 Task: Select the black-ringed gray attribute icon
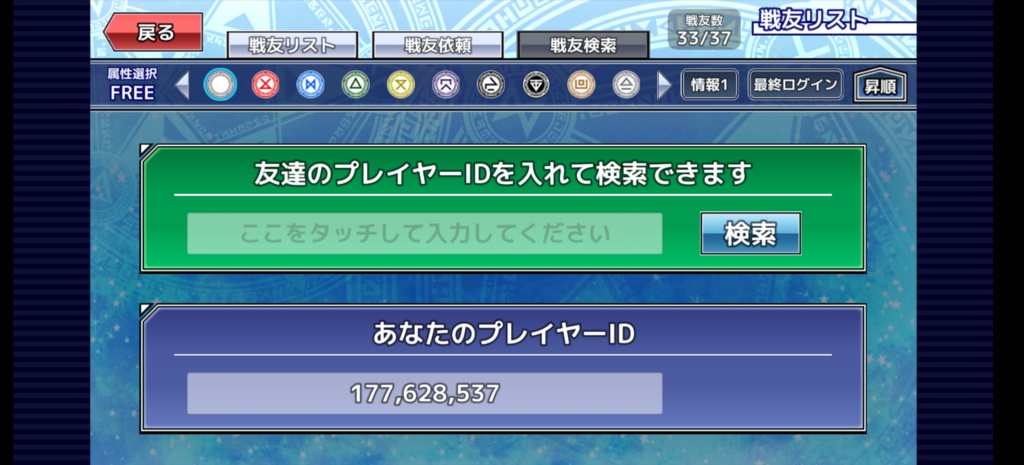pyautogui.click(x=490, y=85)
